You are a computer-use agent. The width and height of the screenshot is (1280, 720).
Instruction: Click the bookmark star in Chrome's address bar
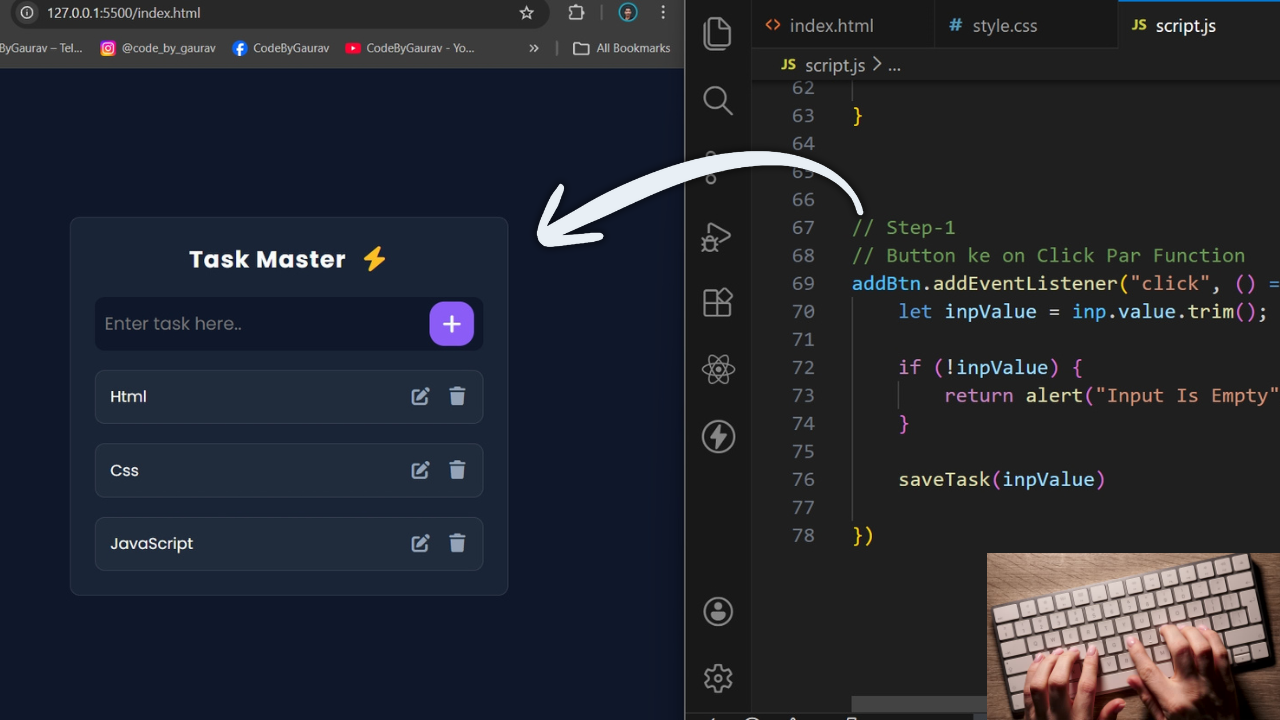526,13
